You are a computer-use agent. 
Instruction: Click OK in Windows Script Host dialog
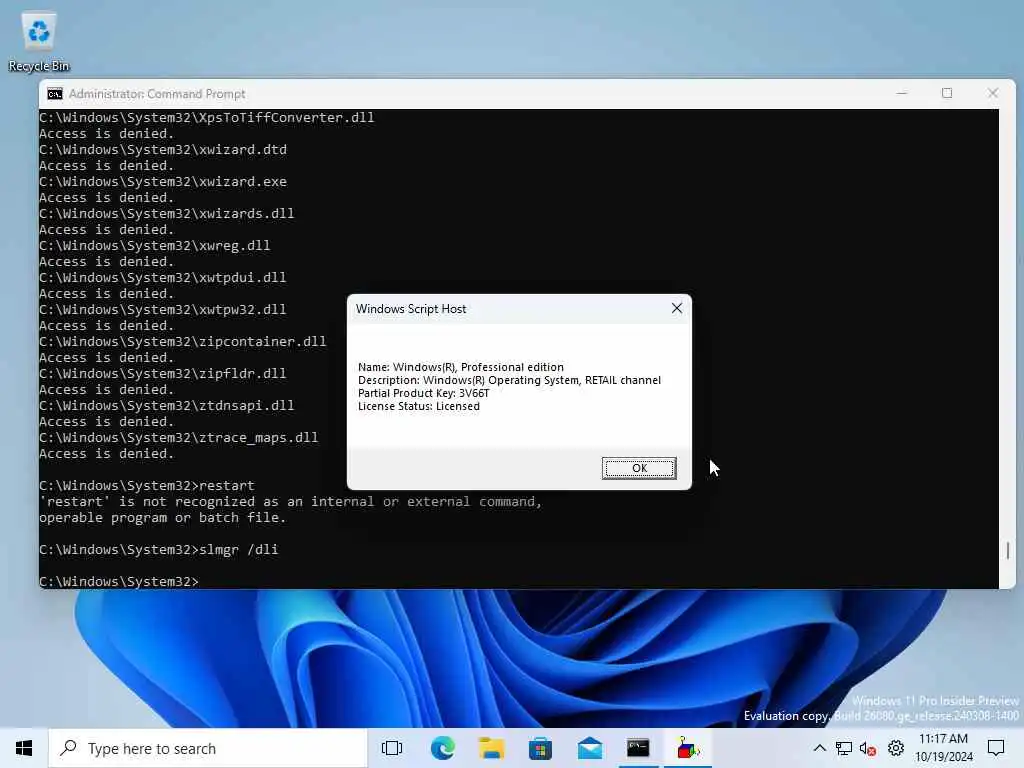coord(639,468)
